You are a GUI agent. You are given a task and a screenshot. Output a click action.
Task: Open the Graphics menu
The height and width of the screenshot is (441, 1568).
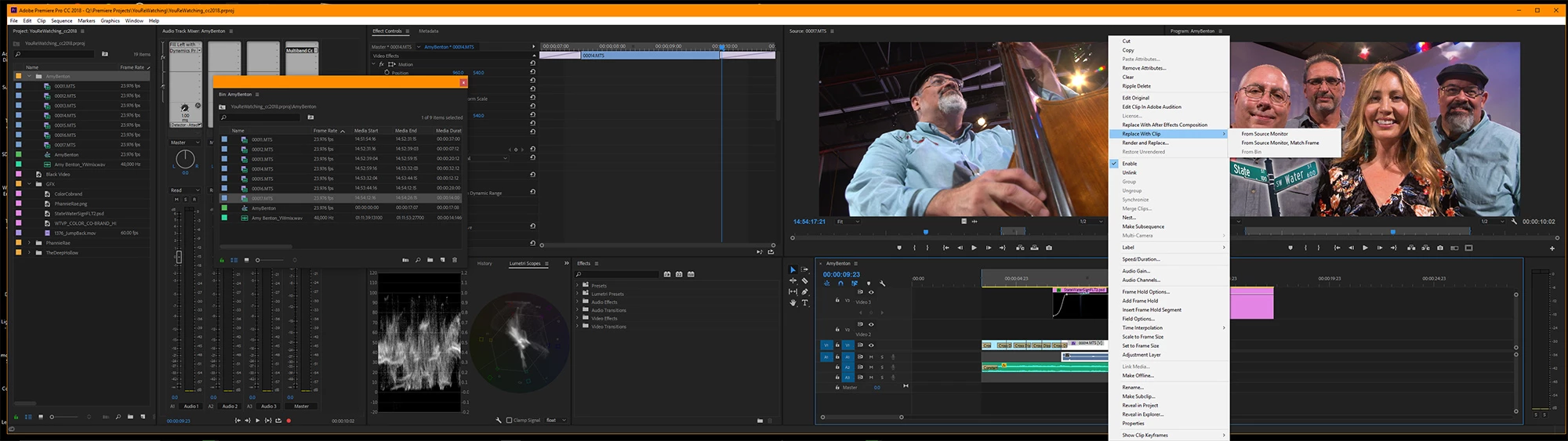pyautogui.click(x=111, y=21)
